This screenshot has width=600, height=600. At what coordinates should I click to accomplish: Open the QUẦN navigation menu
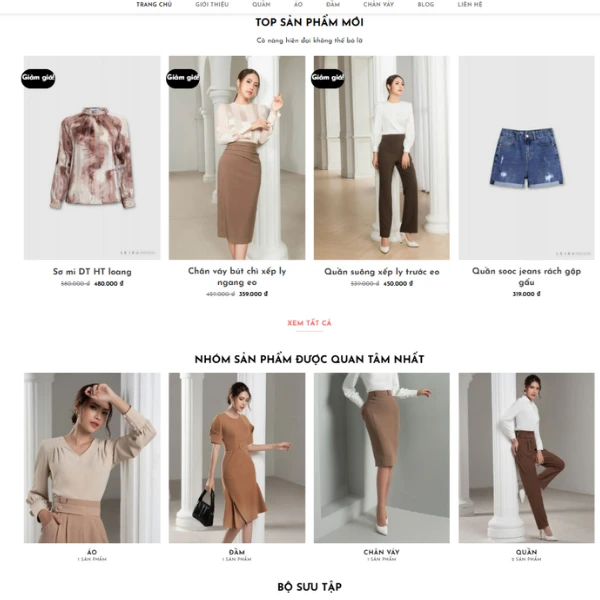(261, 5)
